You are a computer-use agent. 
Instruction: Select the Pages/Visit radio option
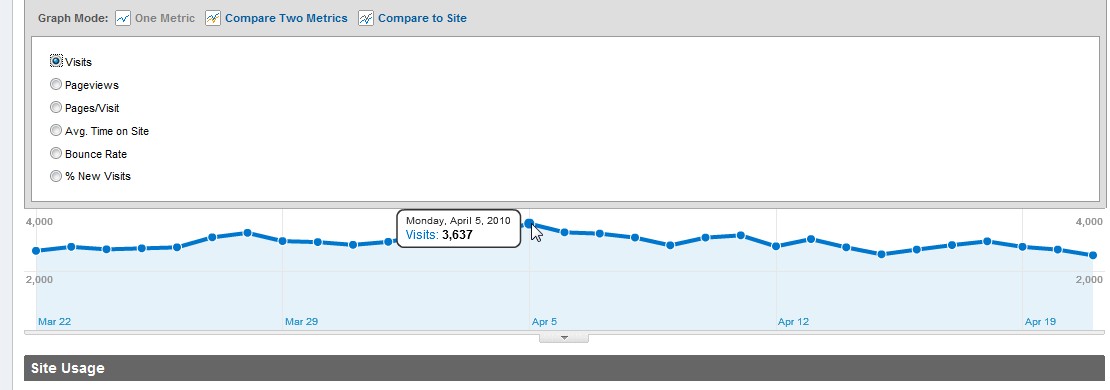pos(56,108)
